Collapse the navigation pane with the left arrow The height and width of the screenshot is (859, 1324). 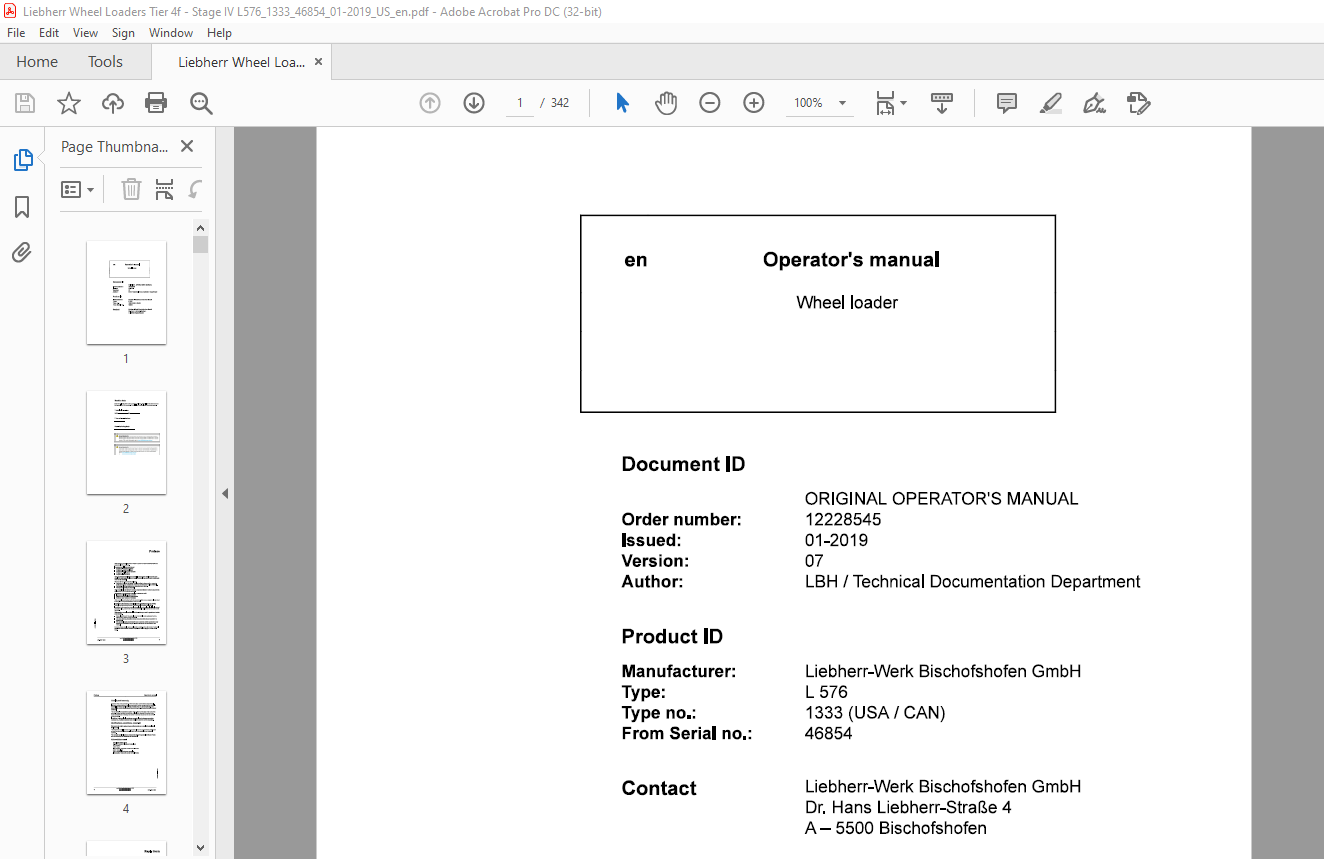[225, 493]
